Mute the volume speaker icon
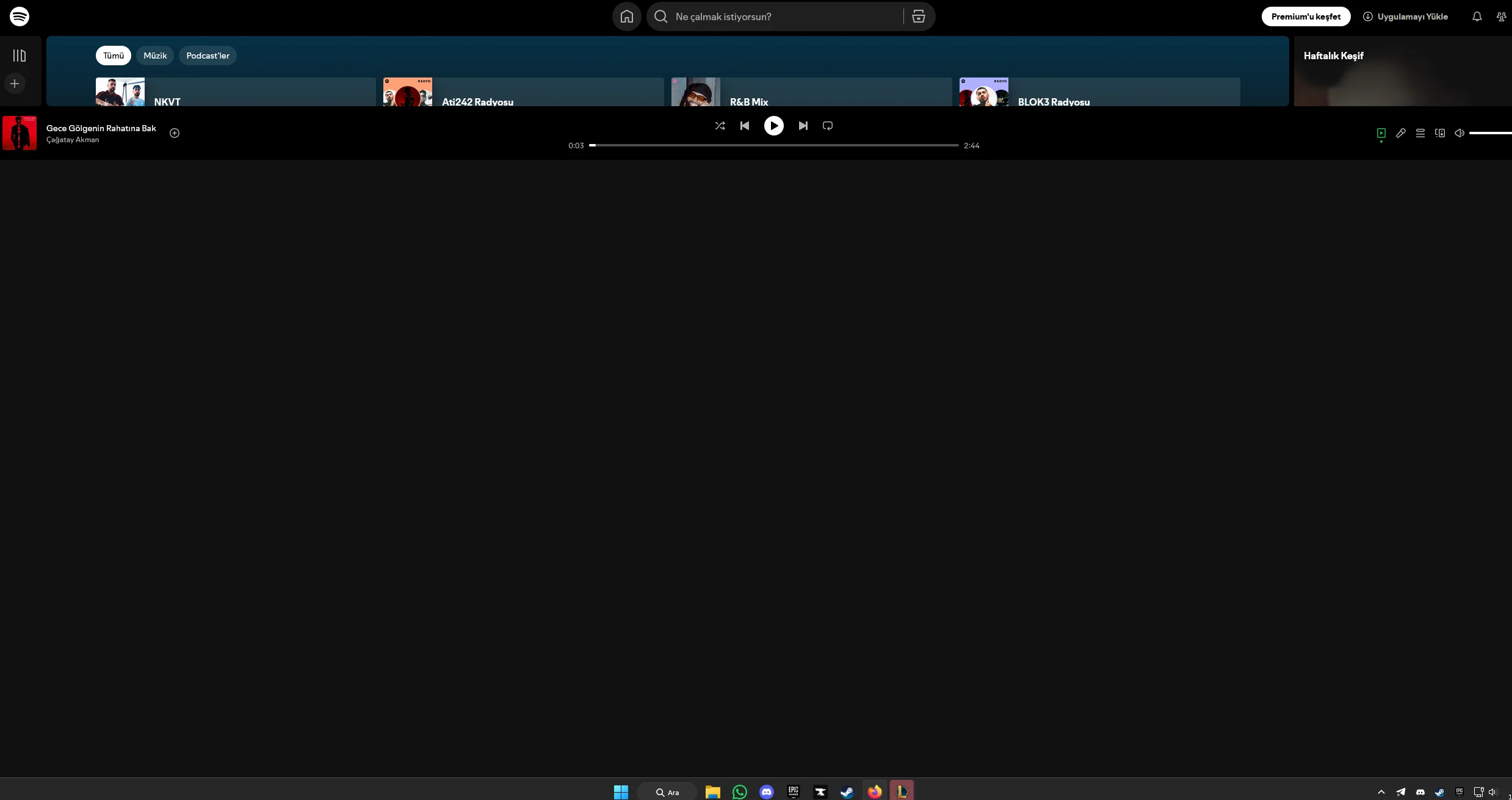Image resolution: width=1512 pixels, height=800 pixels. [1459, 133]
